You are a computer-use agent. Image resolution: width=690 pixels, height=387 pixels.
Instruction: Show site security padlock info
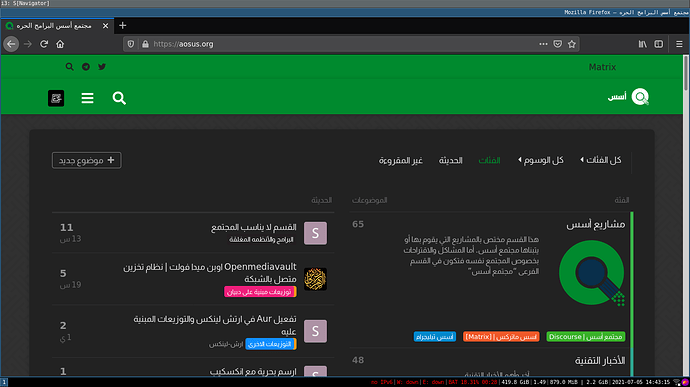point(145,44)
